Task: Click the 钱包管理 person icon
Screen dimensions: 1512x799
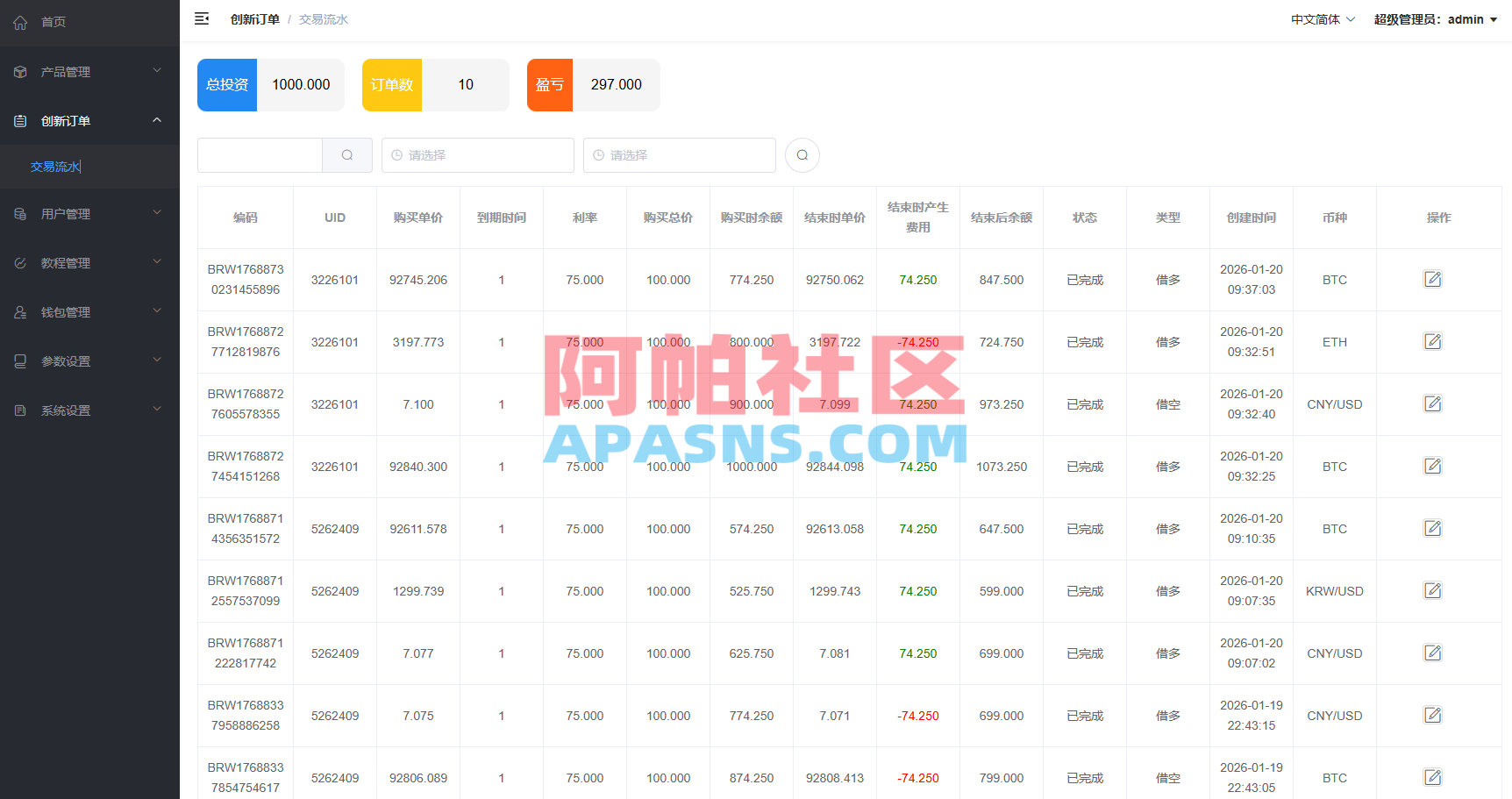Action: 20,312
